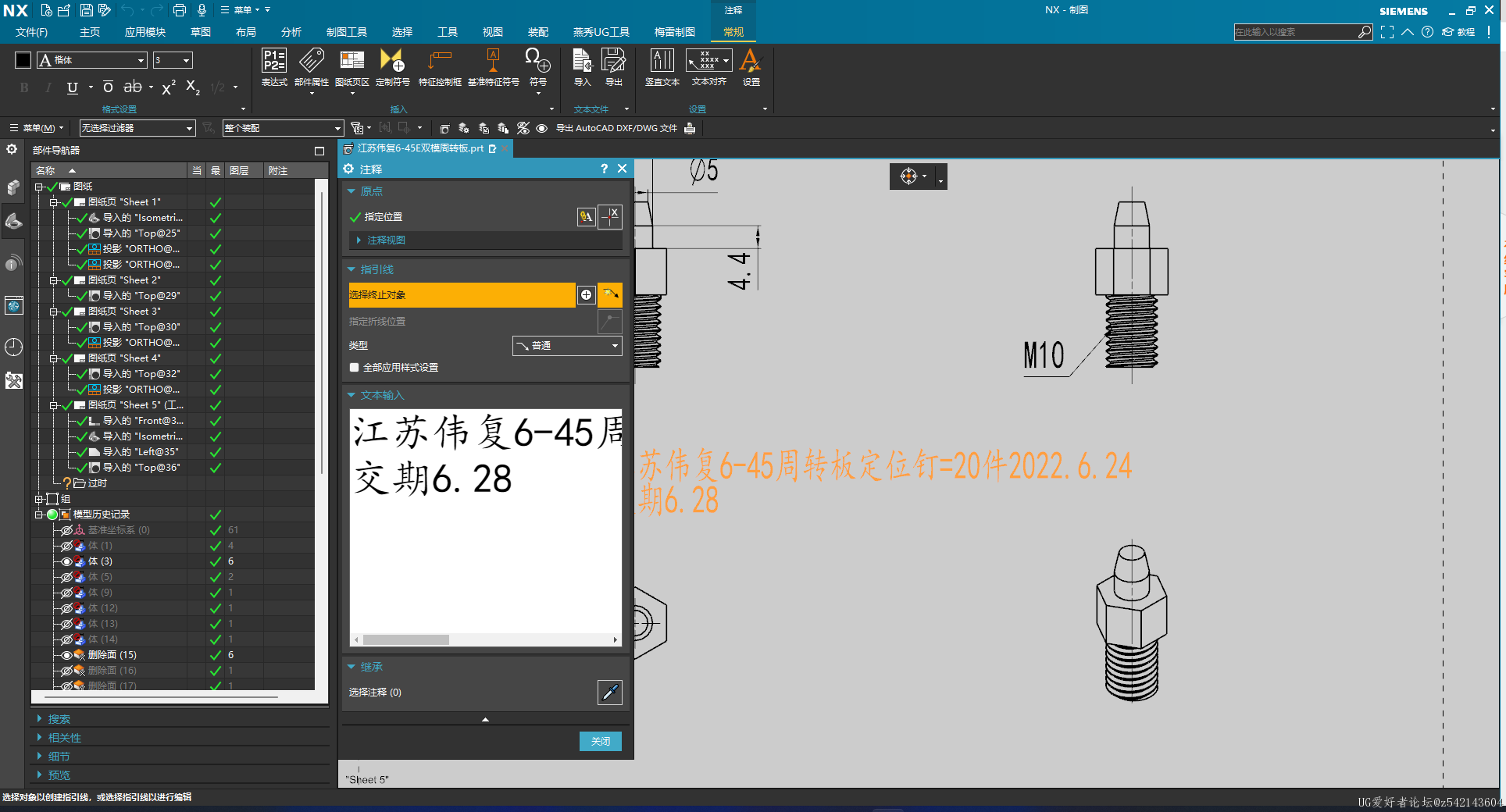The height and width of the screenshot is (812, 1506).
Task: Click the 部件属性 part attribute icon
Action: pyautogui.click(x=312, y=68)
